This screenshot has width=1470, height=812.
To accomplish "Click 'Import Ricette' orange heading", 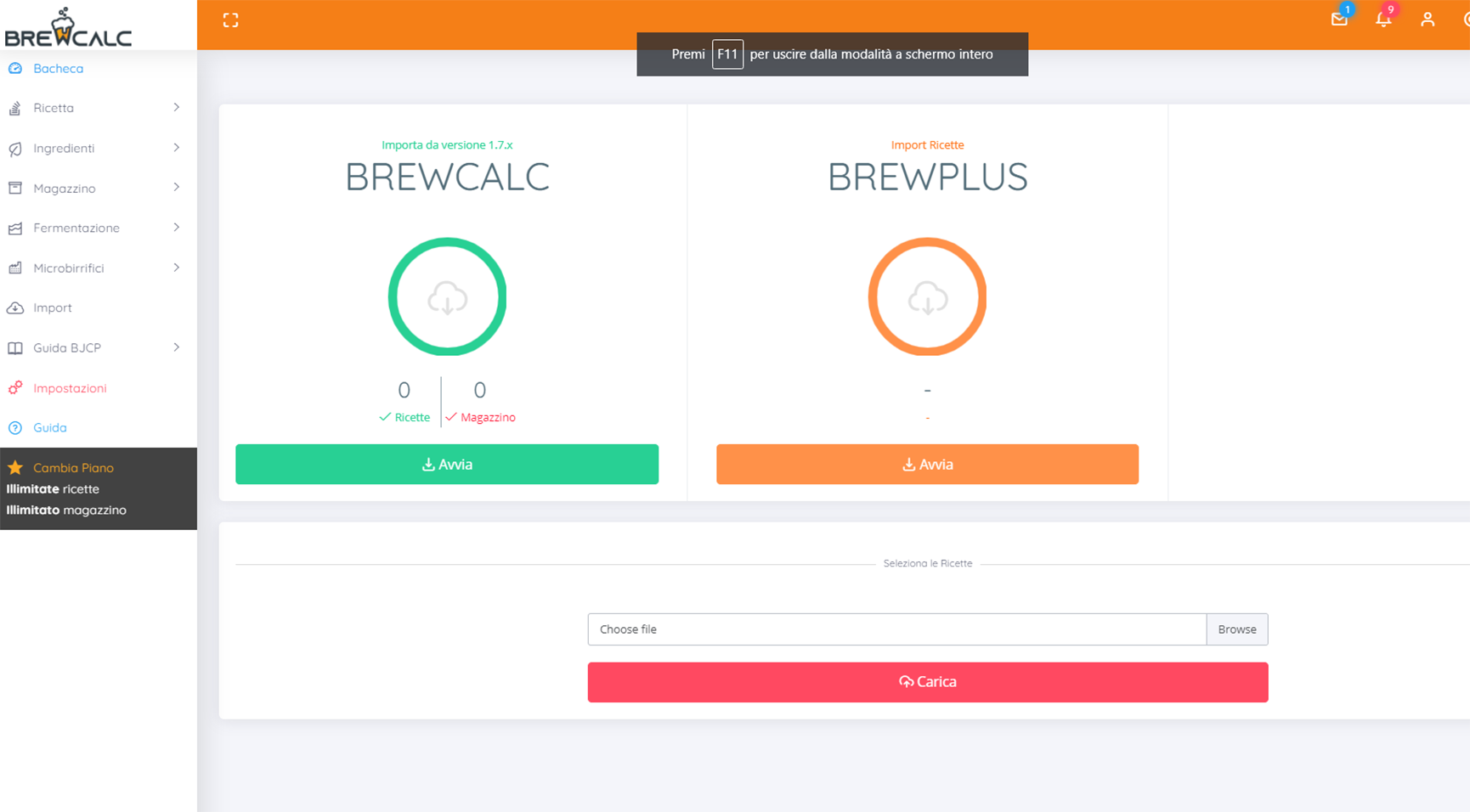I will (927, 145).
